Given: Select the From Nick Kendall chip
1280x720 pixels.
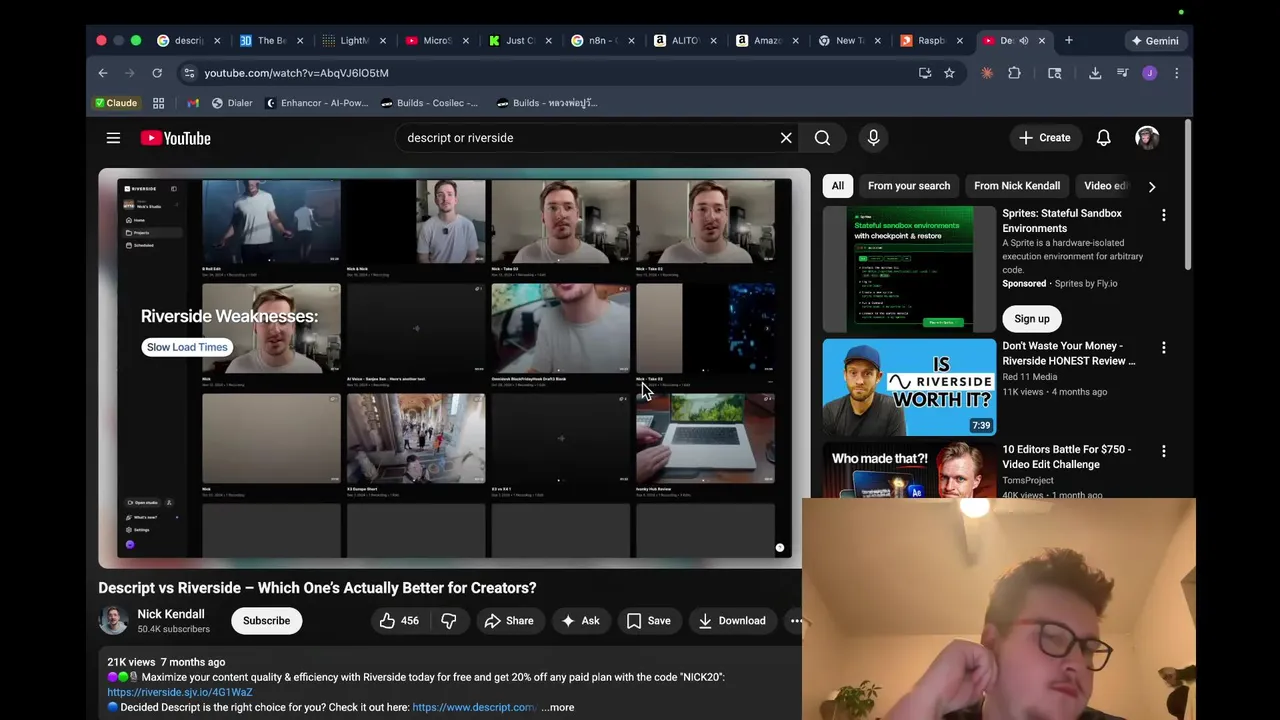Looking at the screenshot, I should (1017, 186).
